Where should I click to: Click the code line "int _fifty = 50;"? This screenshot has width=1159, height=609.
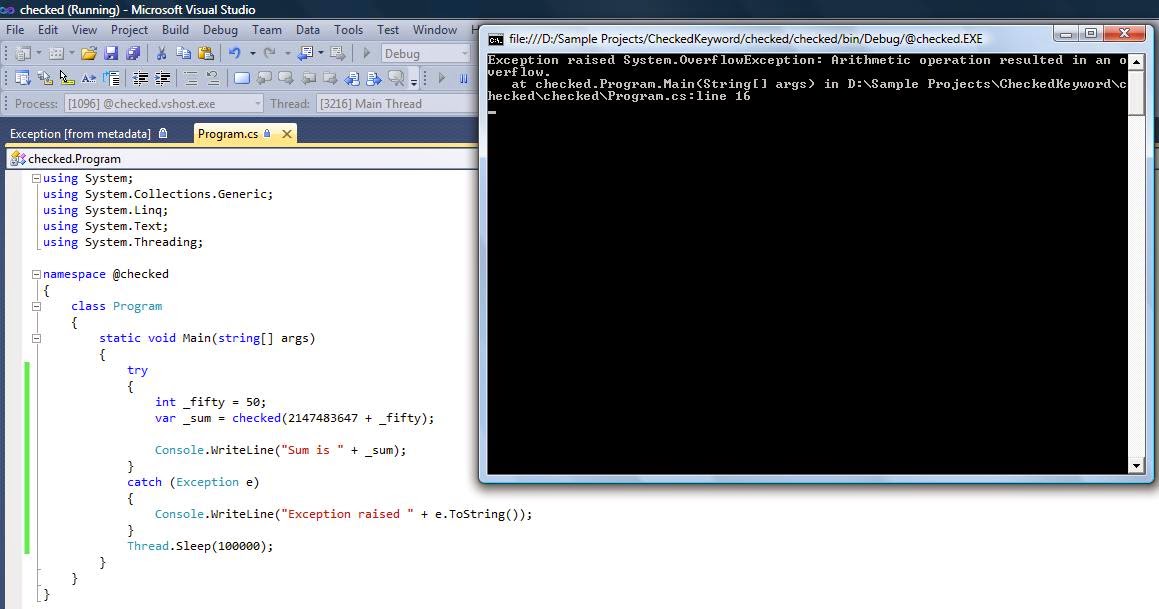tap(211, 402)
